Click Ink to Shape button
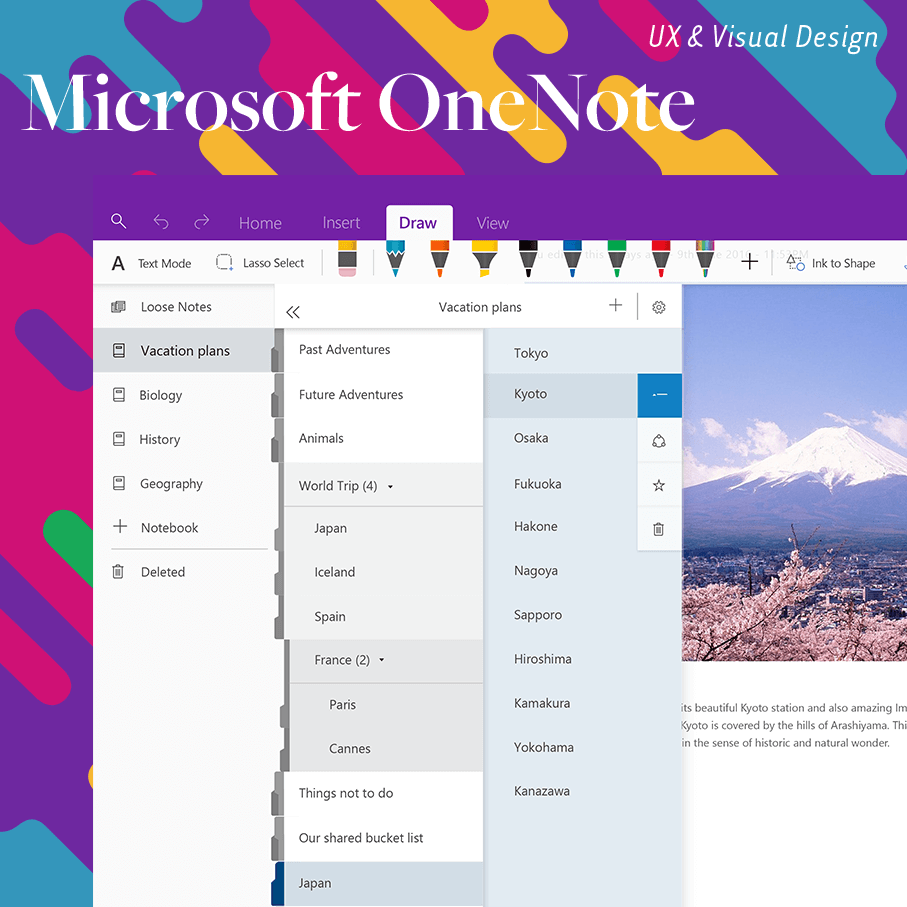Viewport: 907px width, 907px height. [831, 263]
